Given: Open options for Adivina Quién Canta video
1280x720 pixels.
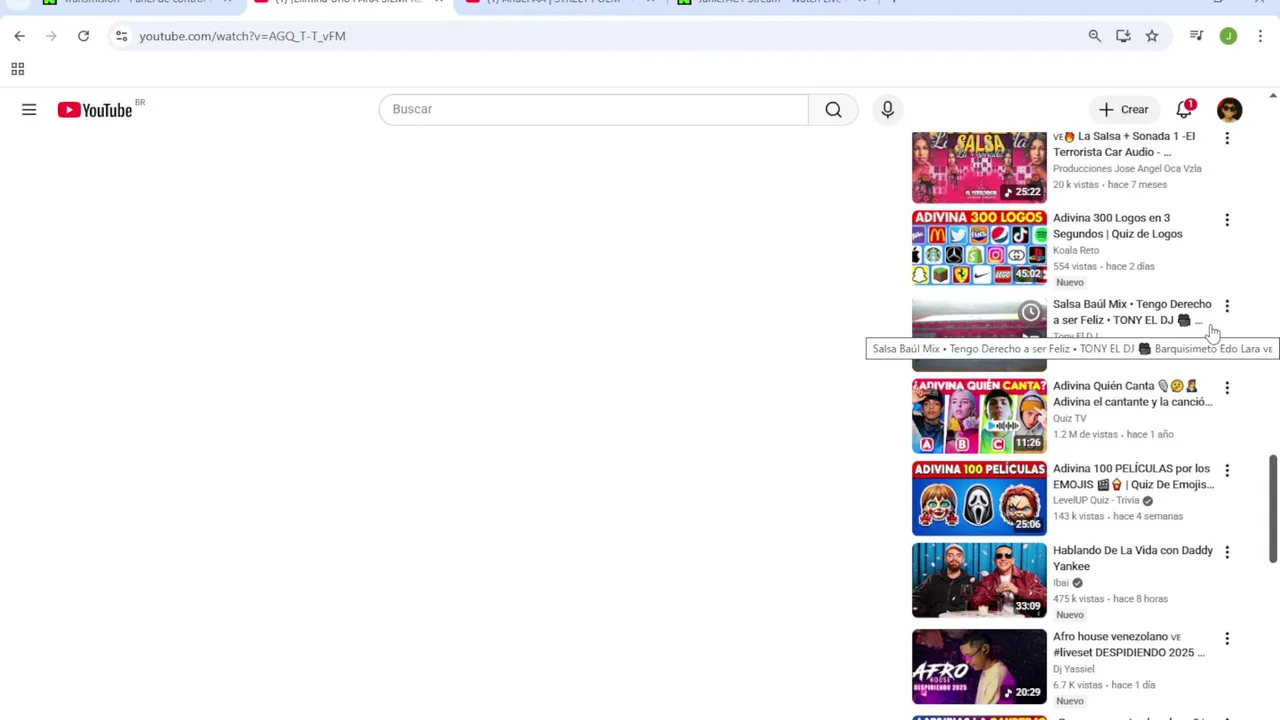Looking at the screenshot, I should pyautogui.click(x=1227, y=388).
